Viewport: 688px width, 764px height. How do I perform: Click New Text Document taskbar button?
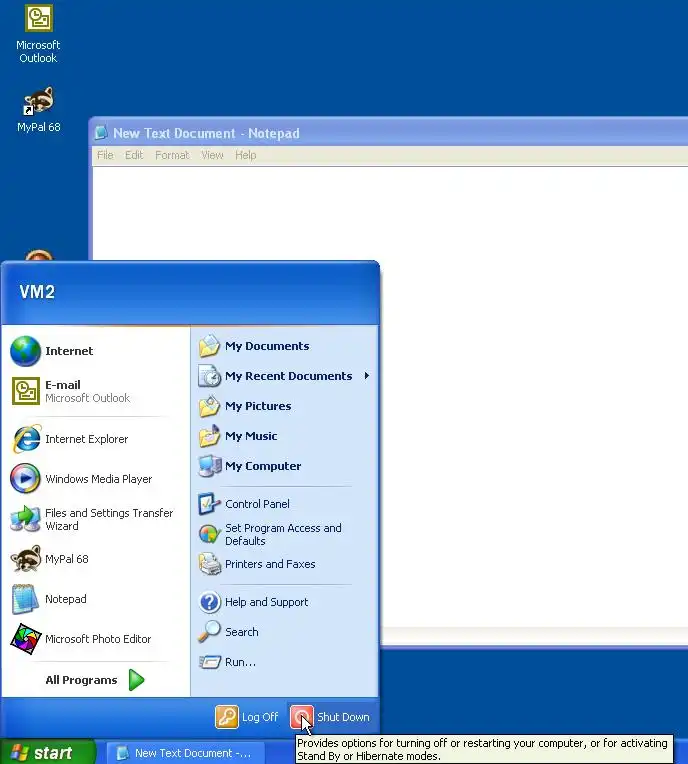(x=185, y=753)
